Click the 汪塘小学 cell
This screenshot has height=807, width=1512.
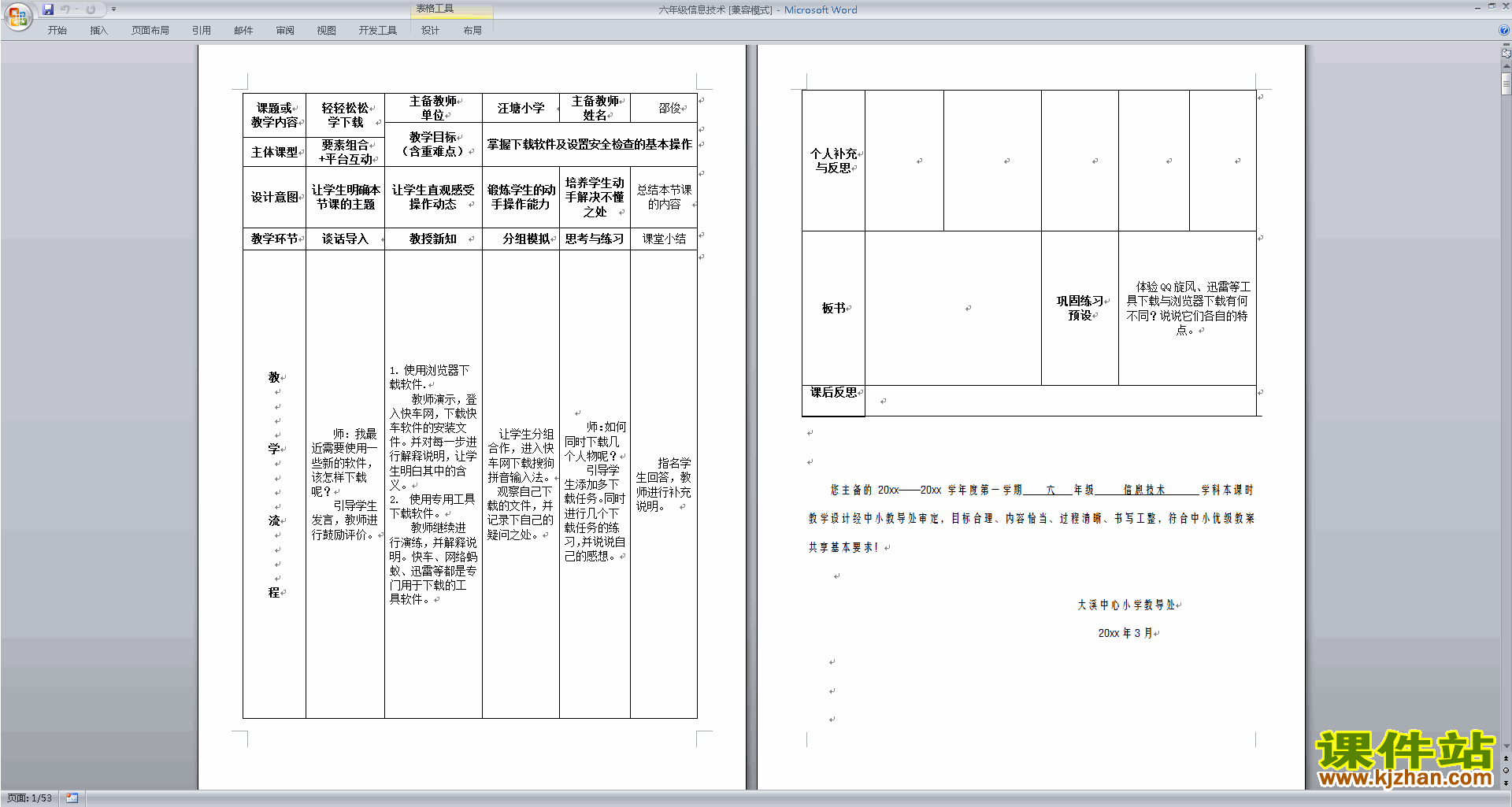click(521, 108)
